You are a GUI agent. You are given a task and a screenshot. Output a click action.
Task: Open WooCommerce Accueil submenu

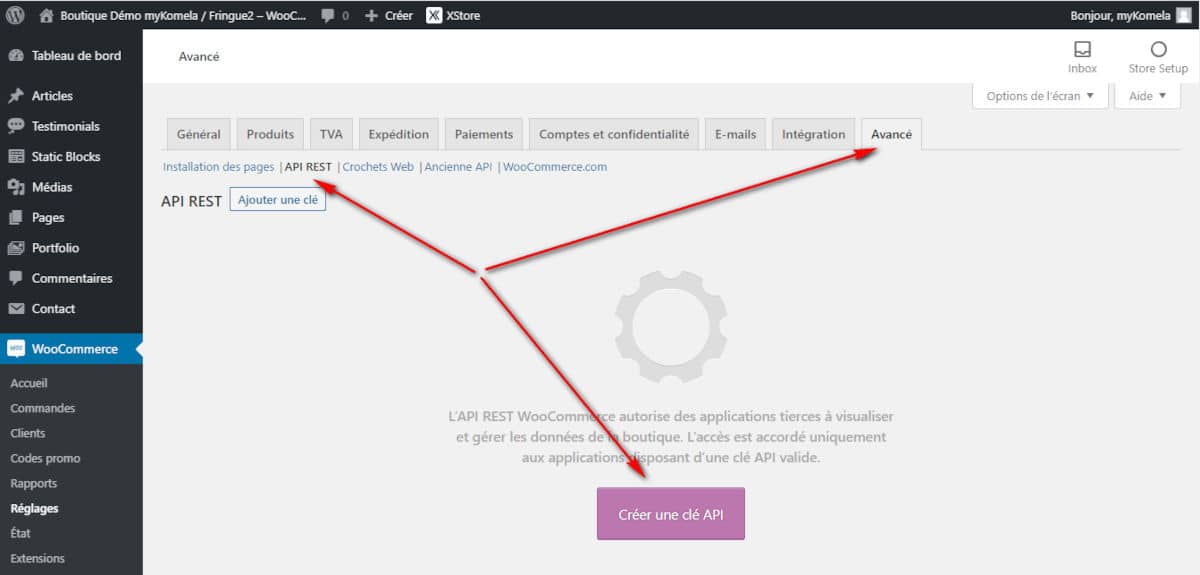(x=29, y=383)
